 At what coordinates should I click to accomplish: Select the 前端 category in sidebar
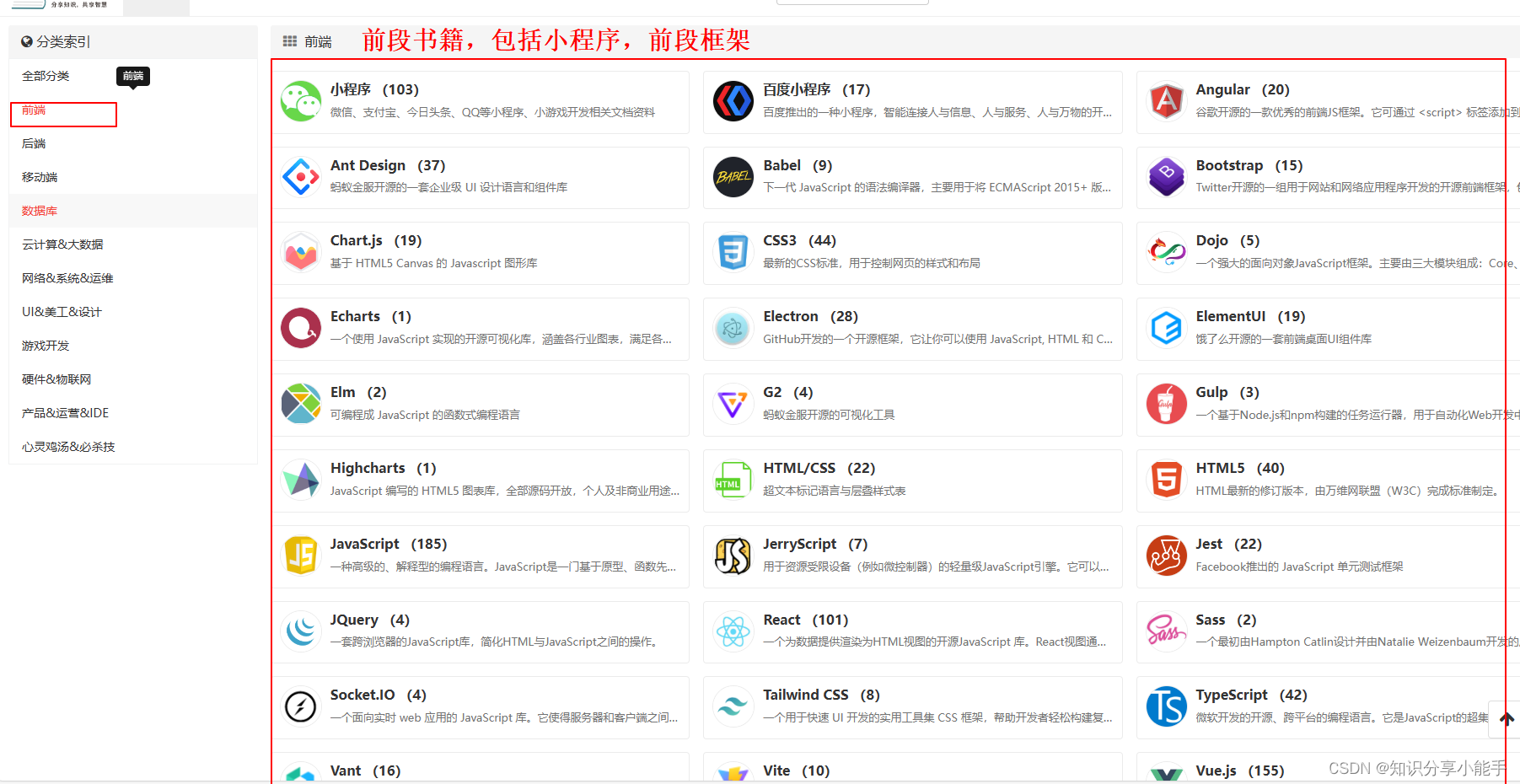[x=34, y=110]
